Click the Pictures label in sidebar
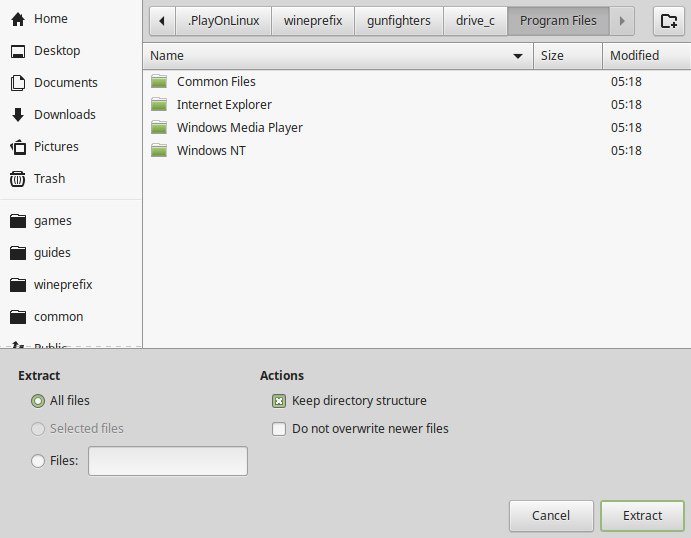Image resolution: width=691 pixels, height=538 pixels. (x=56, y=147)
